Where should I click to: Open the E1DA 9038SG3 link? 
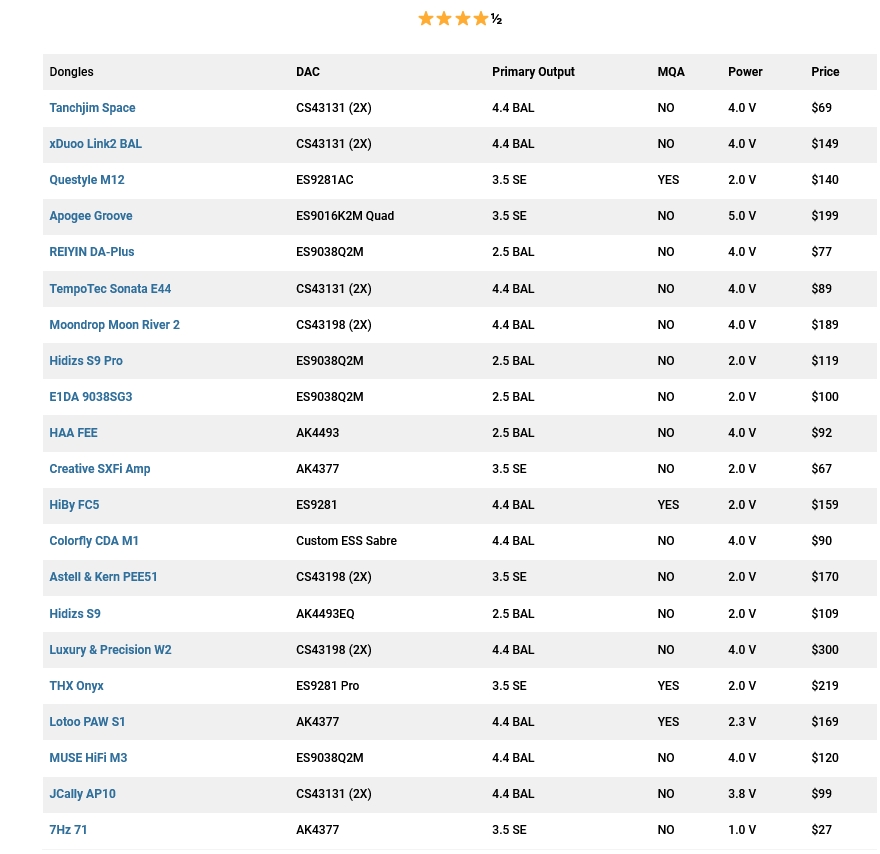coord(91,397)
